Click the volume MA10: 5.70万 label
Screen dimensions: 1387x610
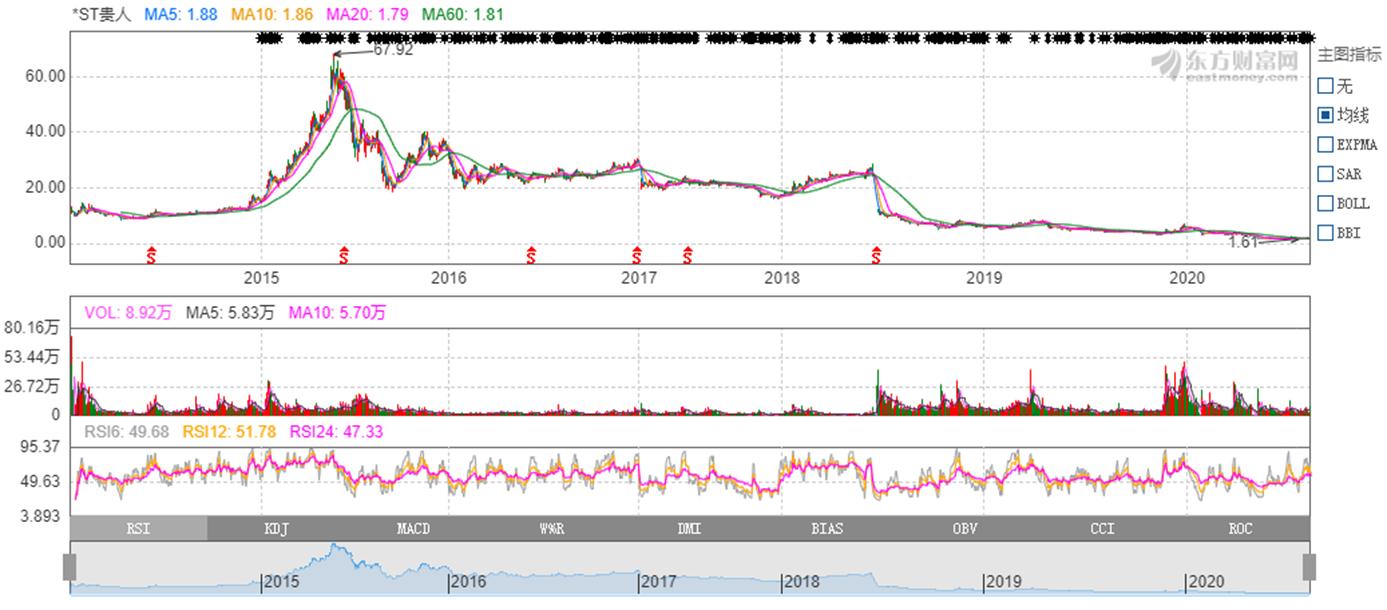click(x=337, y=313)
